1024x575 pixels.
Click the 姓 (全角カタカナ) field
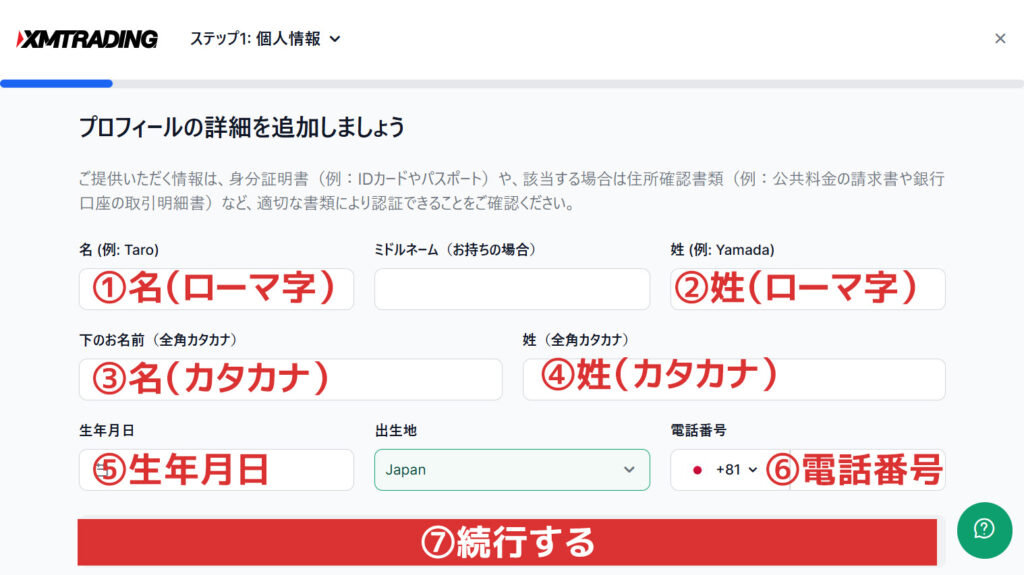tap(734, 379)
